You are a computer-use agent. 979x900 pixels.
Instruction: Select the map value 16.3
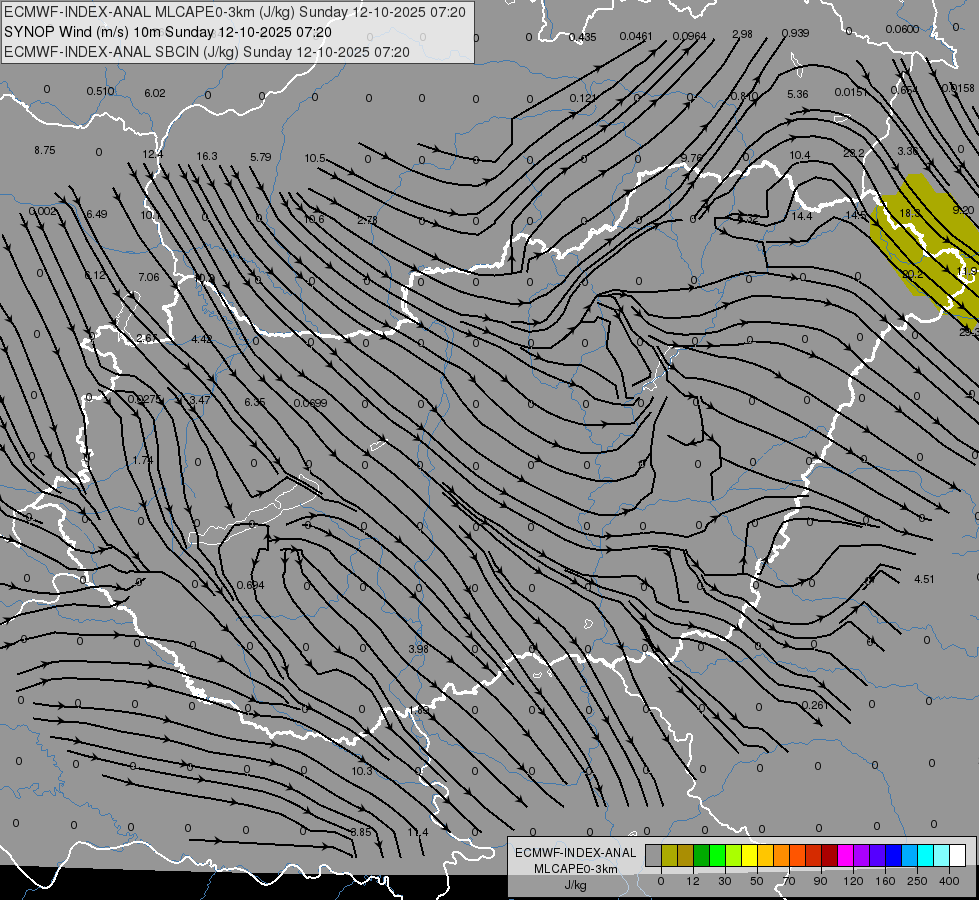[207, 156]
